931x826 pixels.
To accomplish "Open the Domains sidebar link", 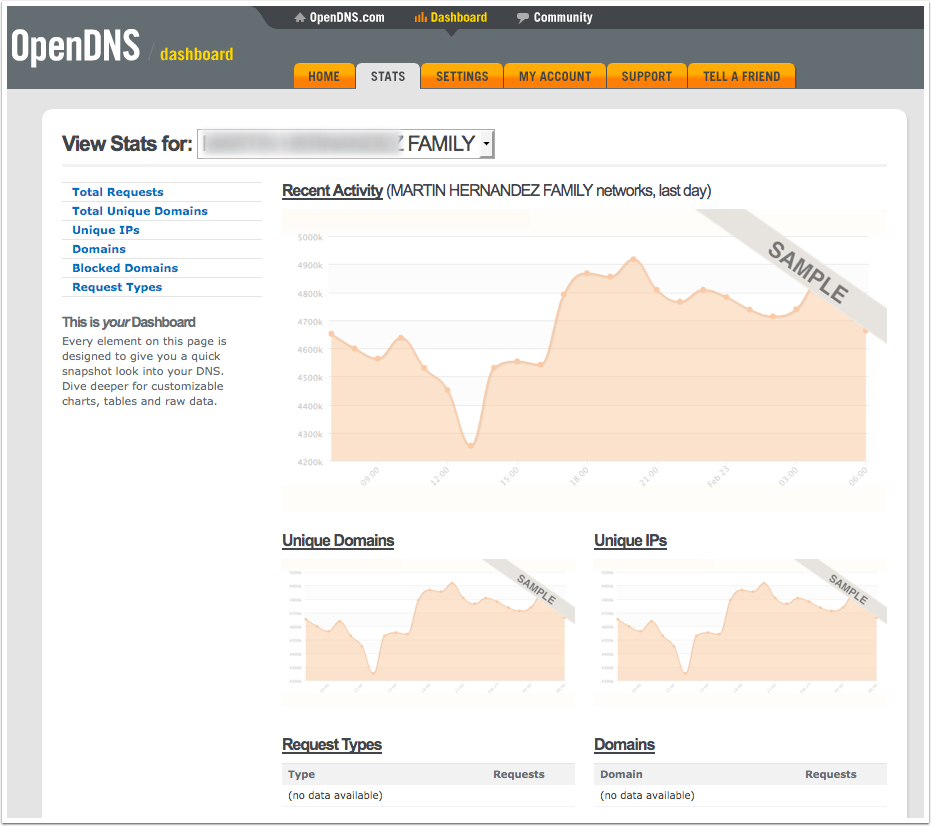I will (99, 249).
